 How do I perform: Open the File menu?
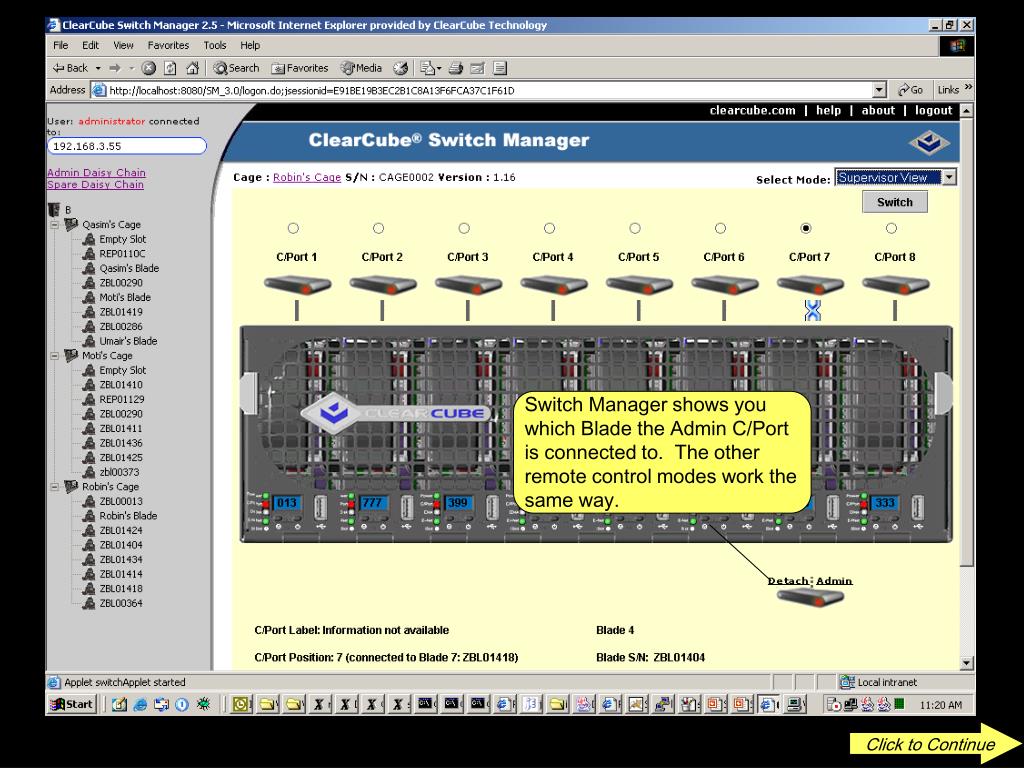(x=61, y=45)
